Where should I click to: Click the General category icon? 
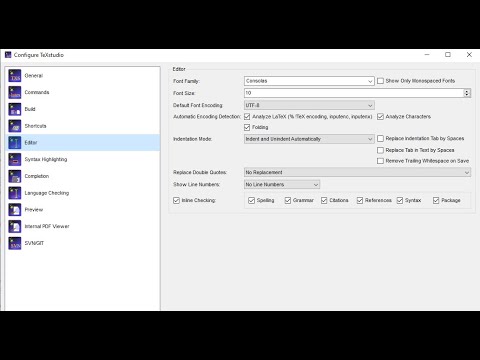point(15,76)
